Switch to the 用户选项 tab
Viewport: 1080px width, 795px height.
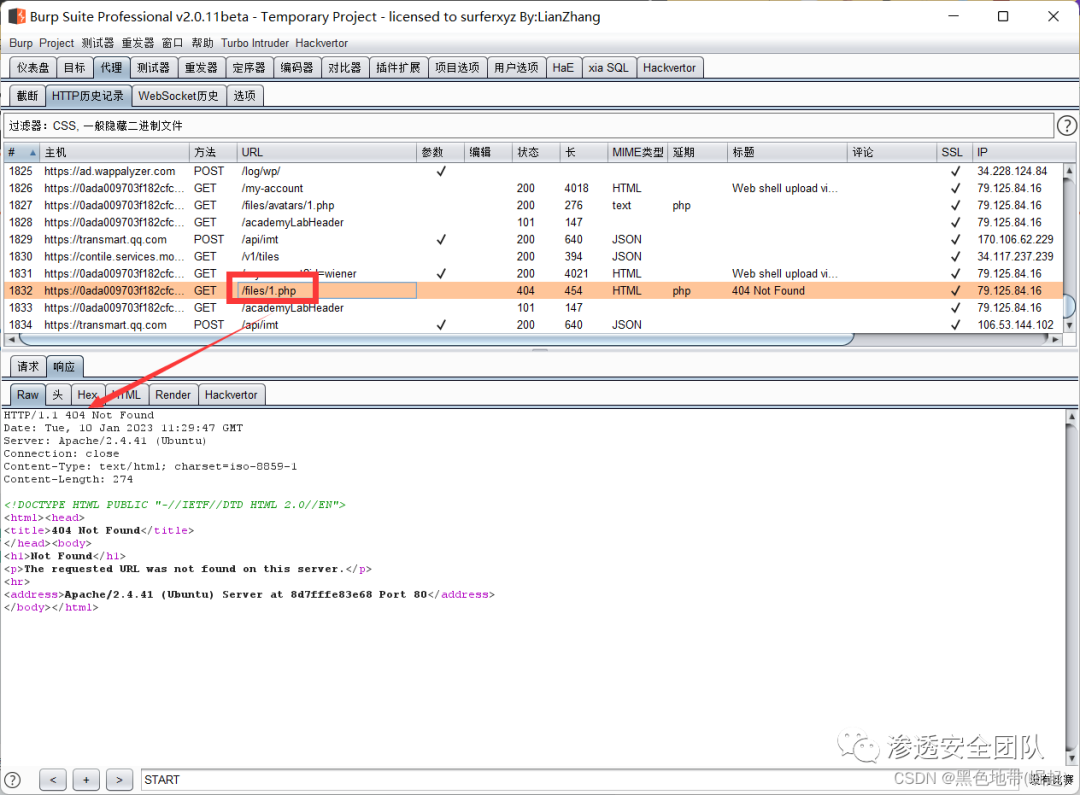pyautogui.click(x=517, y=68)
